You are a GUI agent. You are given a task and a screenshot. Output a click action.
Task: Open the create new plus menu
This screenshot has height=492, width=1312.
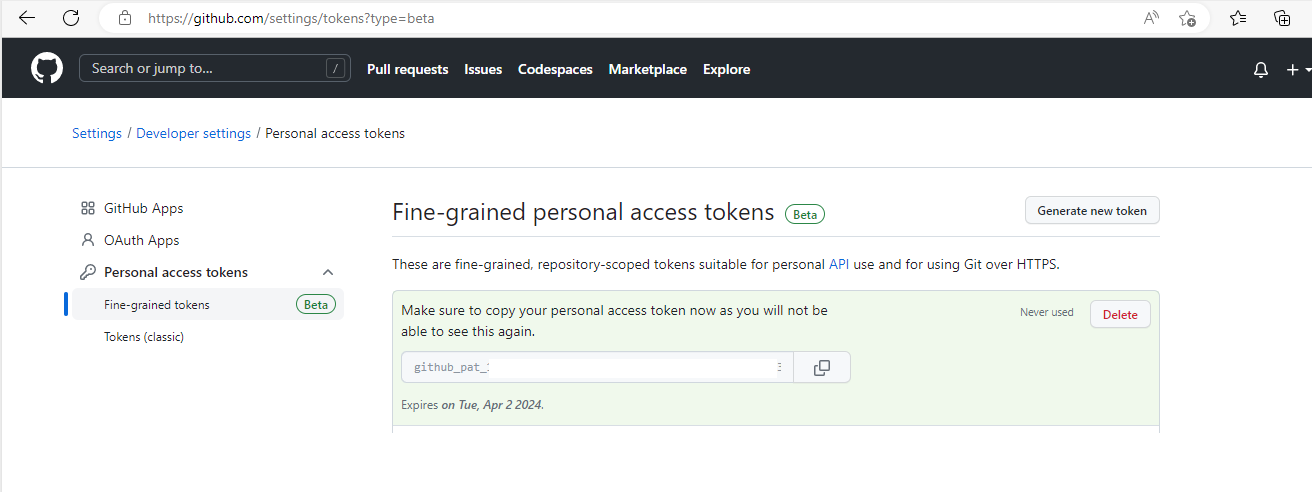pyautogui.click(x=1297, y=69)
